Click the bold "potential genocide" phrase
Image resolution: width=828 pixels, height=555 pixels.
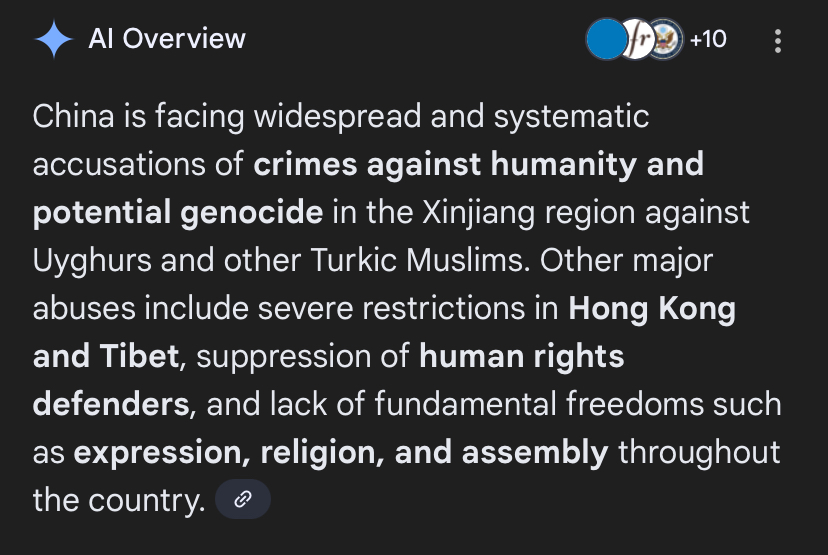click(178, 212)
